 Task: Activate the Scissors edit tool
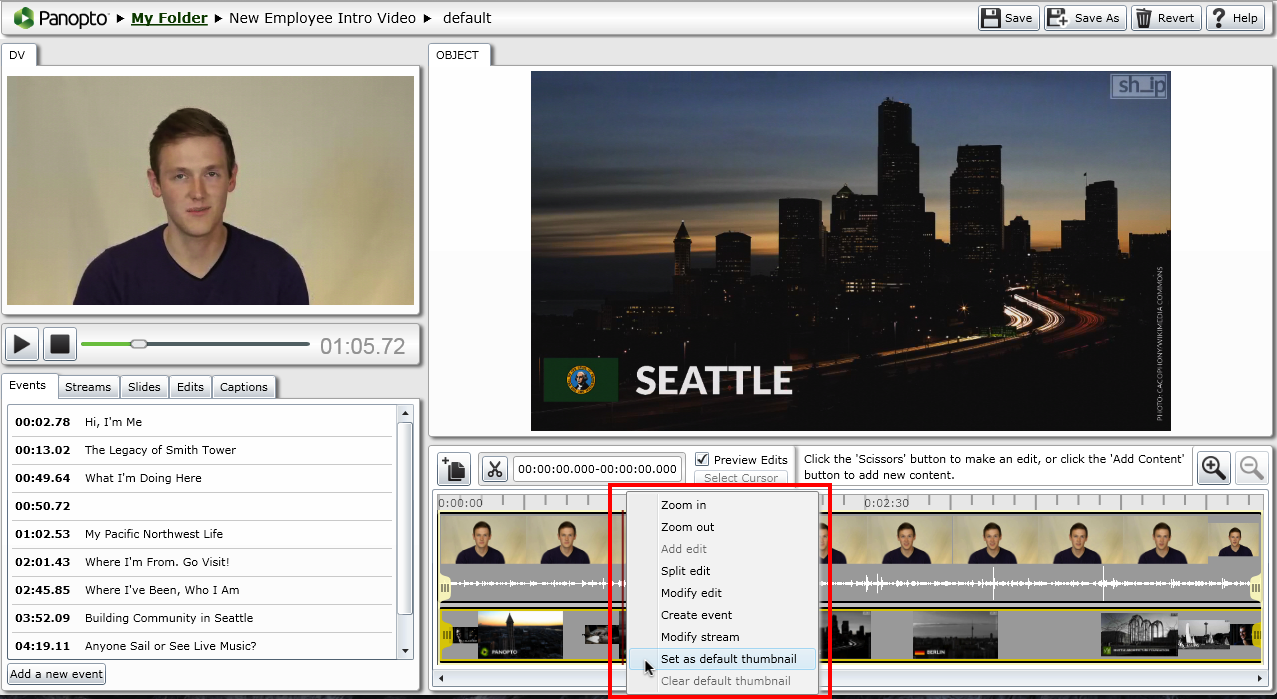point(494,469)
